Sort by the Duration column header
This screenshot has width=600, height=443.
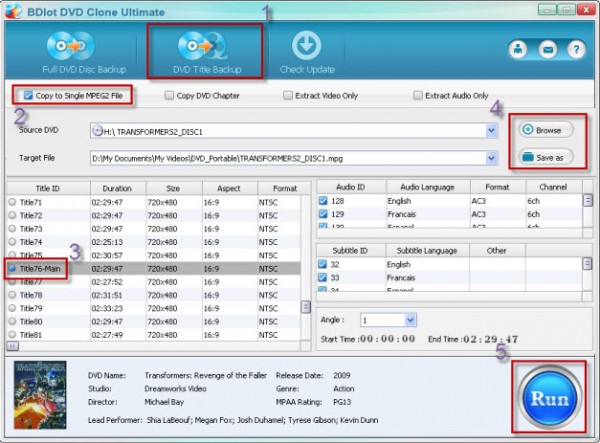click(x=117, y=188)
